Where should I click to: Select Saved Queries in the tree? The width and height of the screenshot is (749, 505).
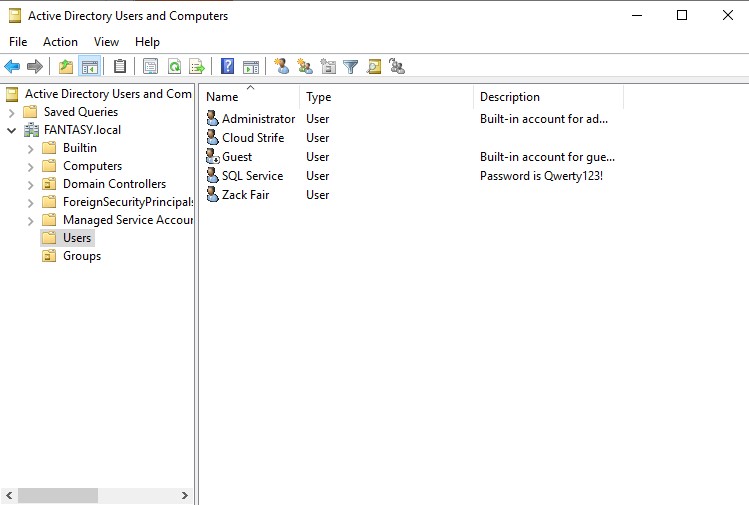tap(81, 112)
